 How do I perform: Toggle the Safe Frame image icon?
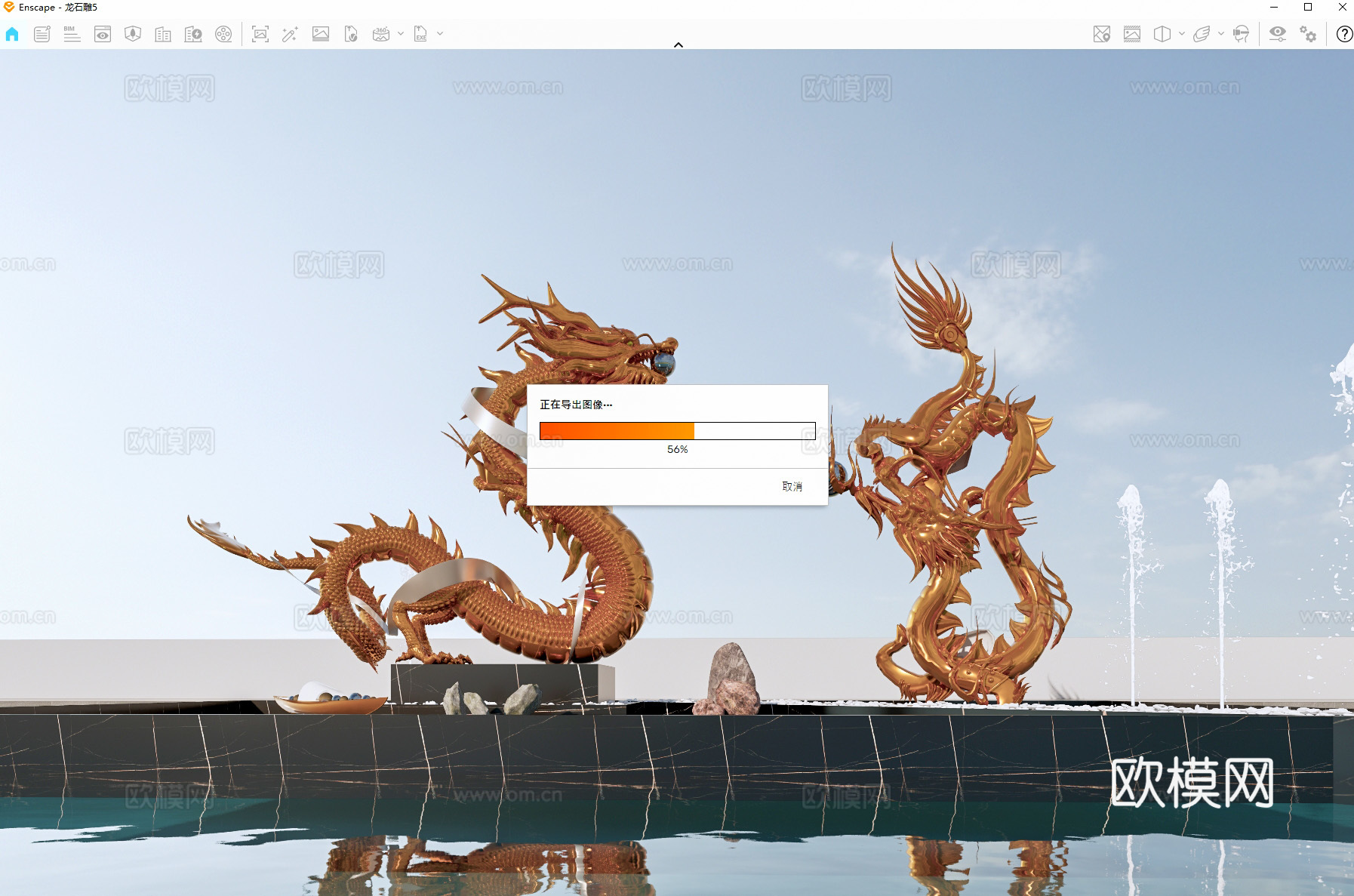1132,34
